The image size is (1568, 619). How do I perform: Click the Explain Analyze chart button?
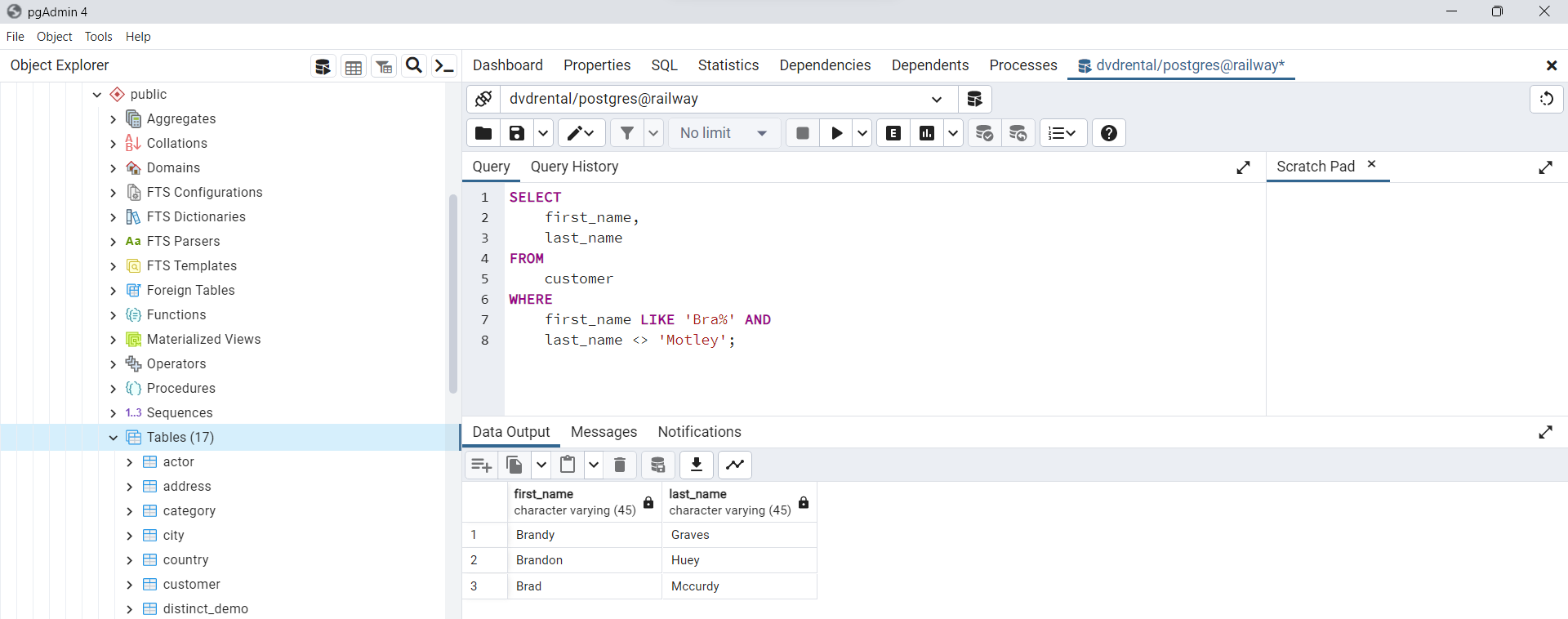(927, 133)
